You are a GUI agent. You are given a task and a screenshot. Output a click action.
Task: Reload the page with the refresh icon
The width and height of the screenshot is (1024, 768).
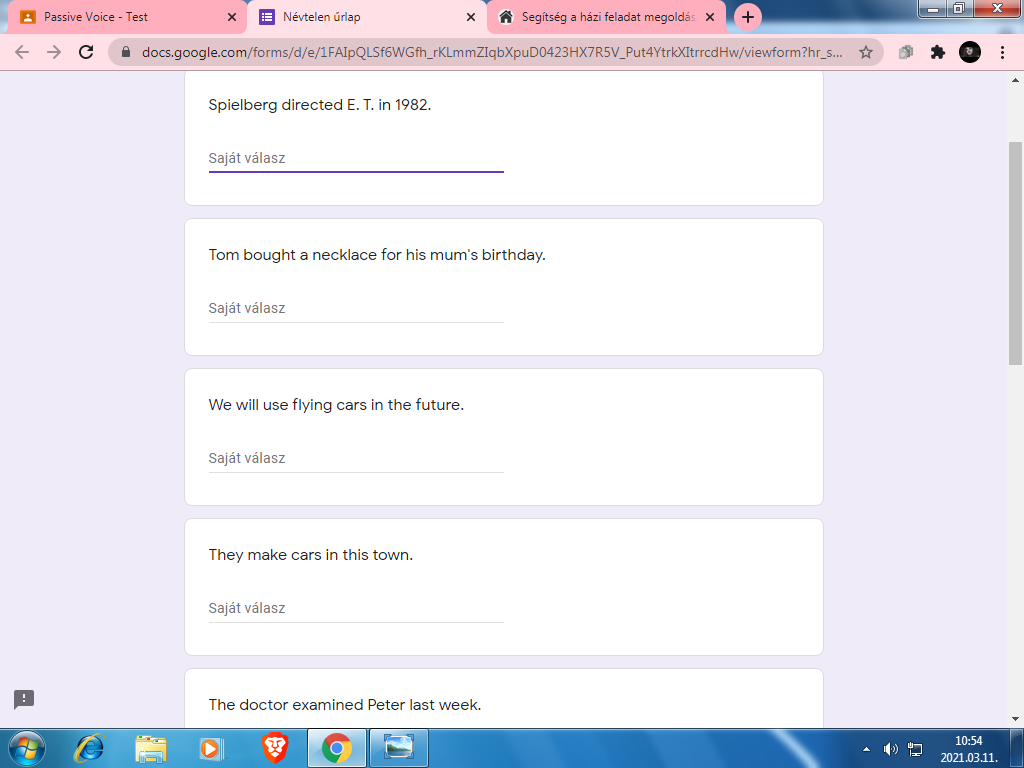(x=86, y=52)
